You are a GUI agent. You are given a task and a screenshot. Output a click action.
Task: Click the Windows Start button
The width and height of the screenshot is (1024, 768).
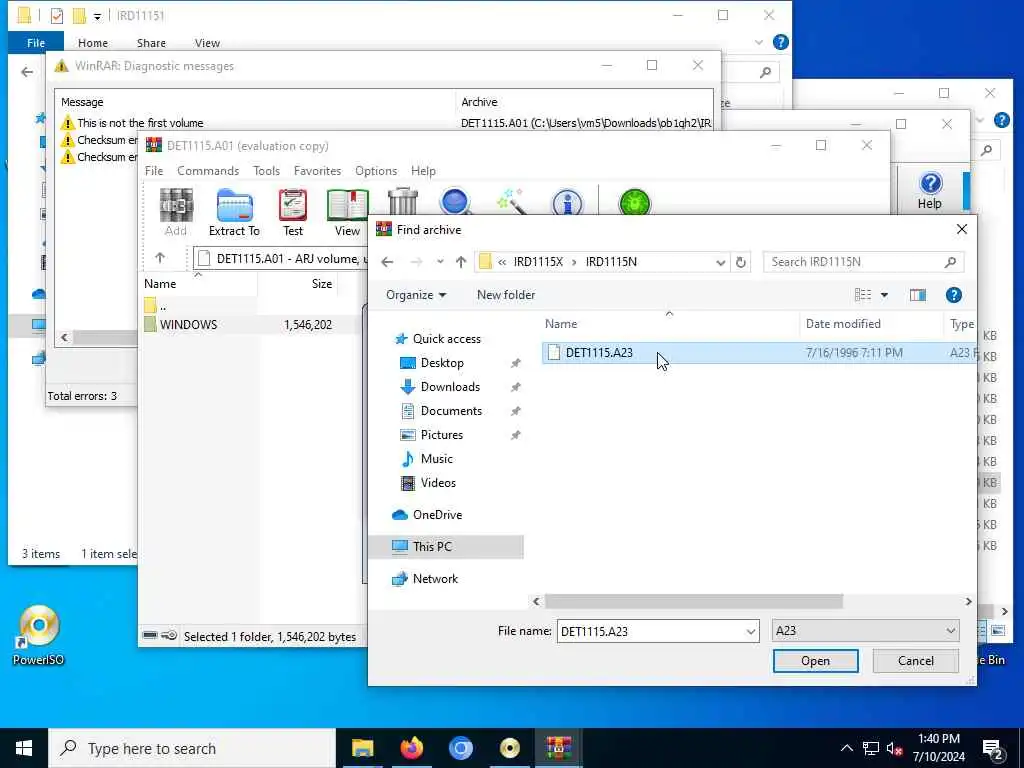(x=24, y=748)
